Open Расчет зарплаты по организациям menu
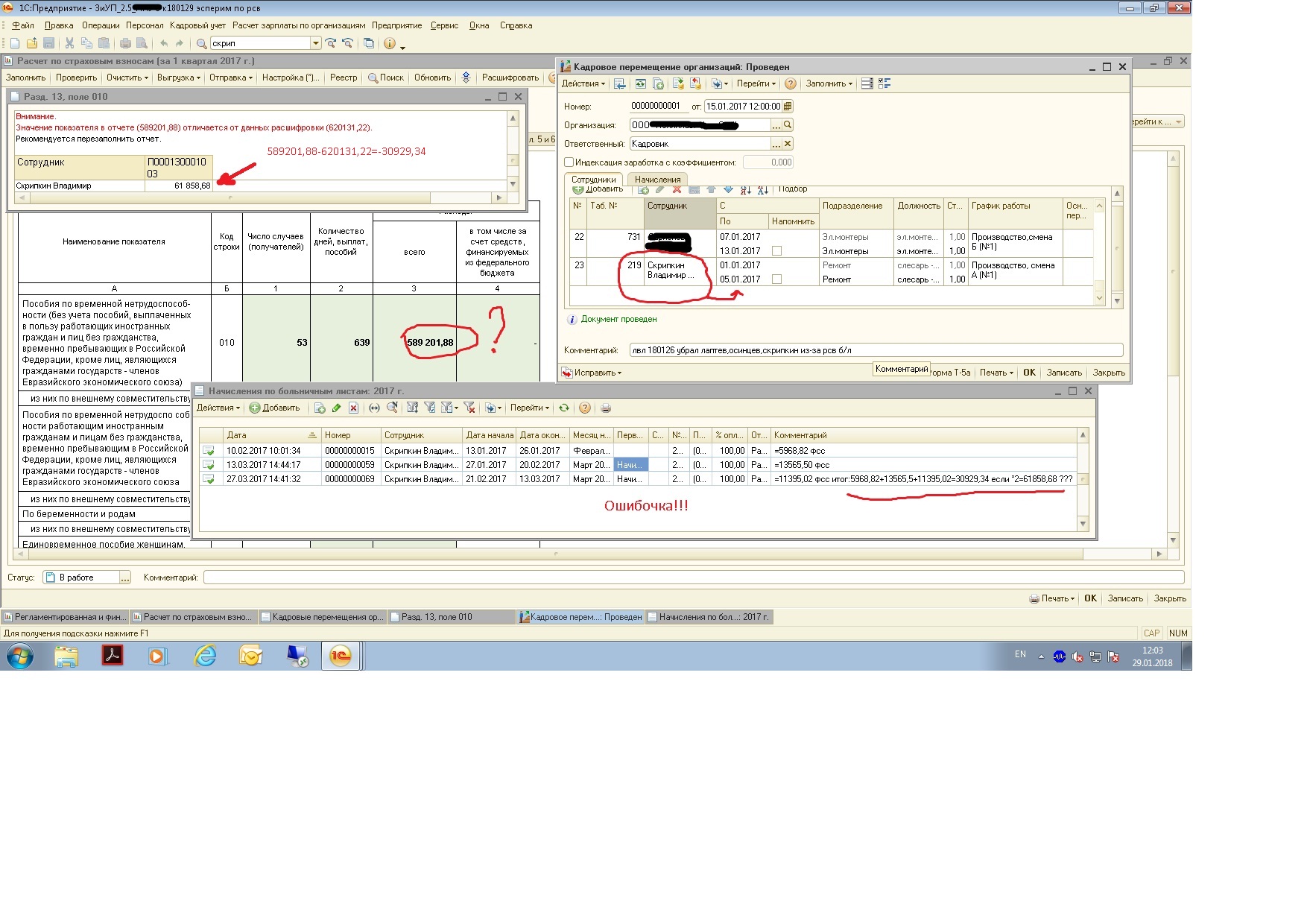Image resolution: width=1307 pixels, height=924 pixels. click(299, 25)
